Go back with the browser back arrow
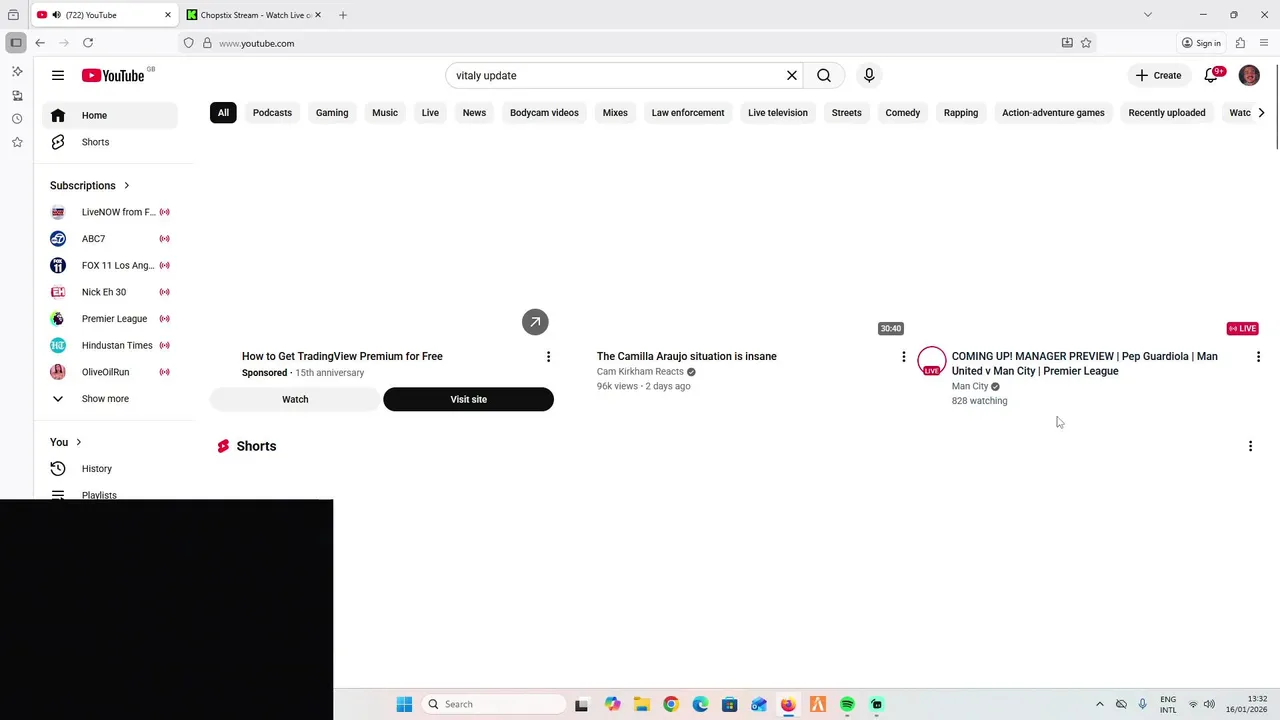Screen dimensions: 1280x720 [40, 43]
